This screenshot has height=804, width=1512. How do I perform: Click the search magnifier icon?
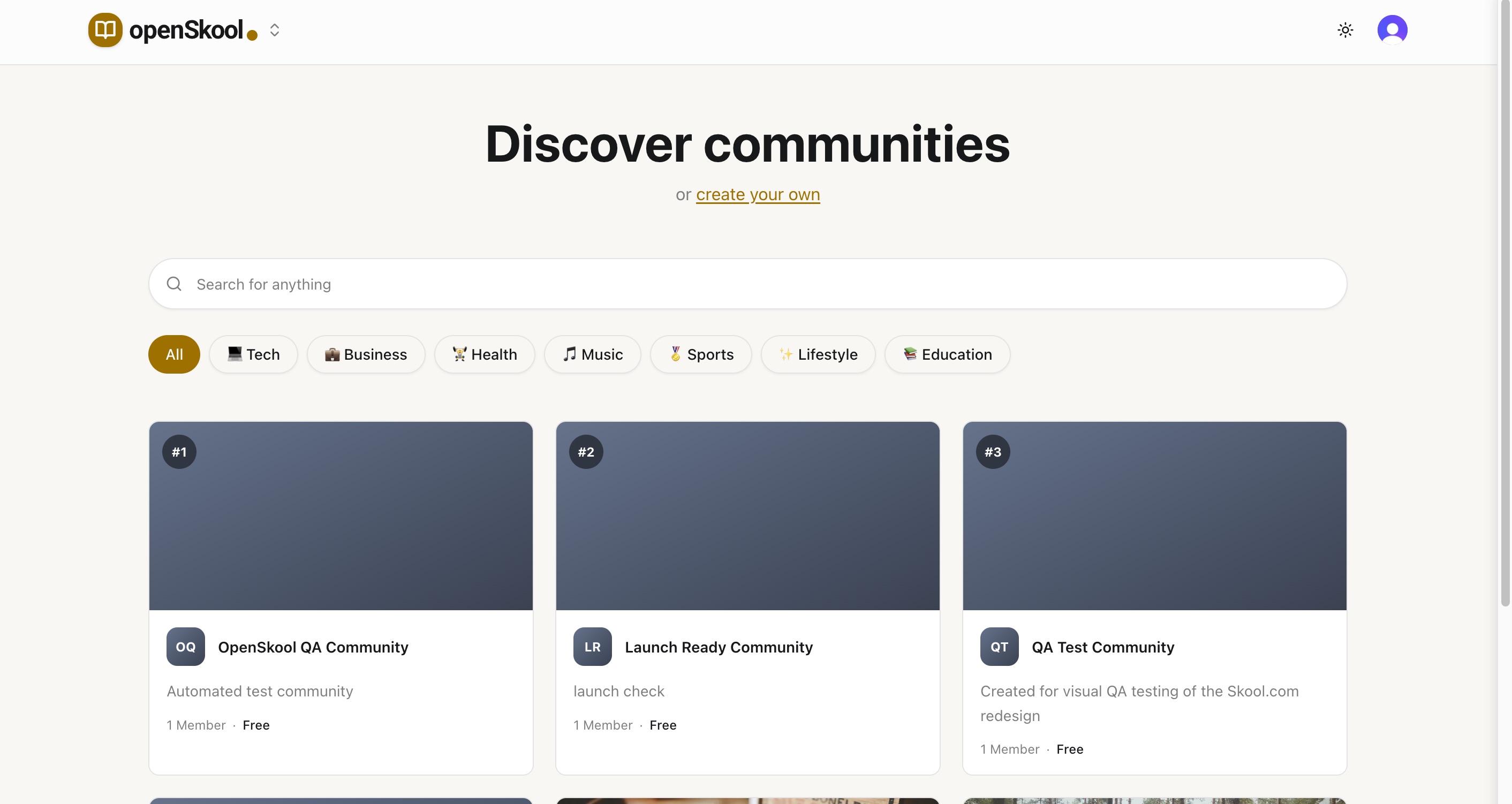click(x=173, y=284)
